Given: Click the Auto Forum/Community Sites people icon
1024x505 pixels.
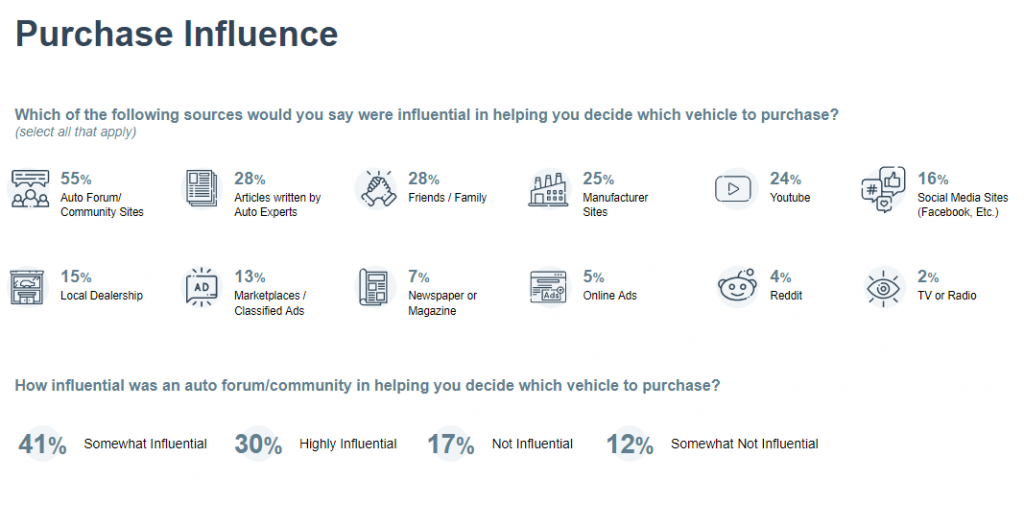Looking at the screenshot, I should tap(30, 189).
